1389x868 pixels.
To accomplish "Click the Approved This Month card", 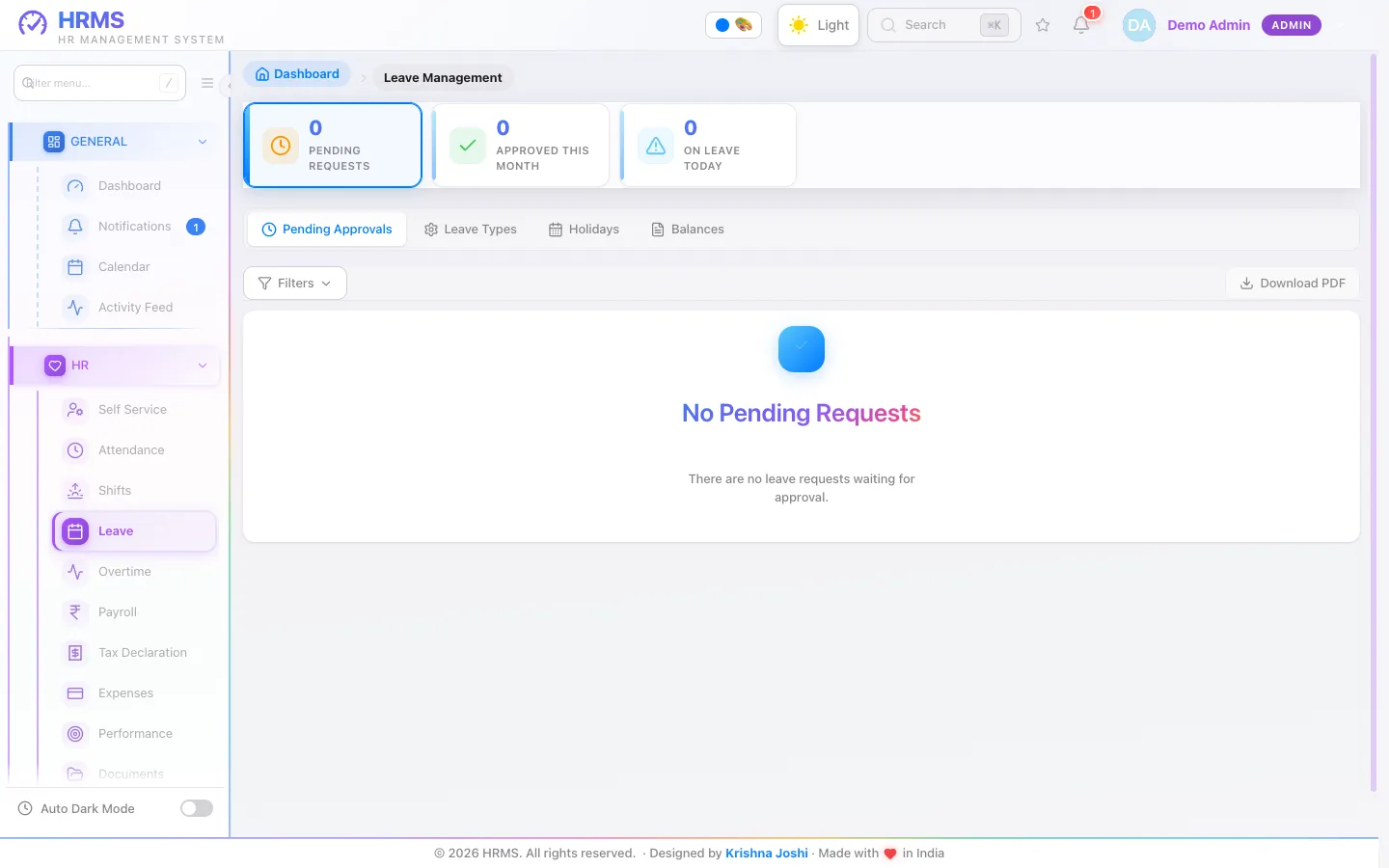I will pos(521,146).
